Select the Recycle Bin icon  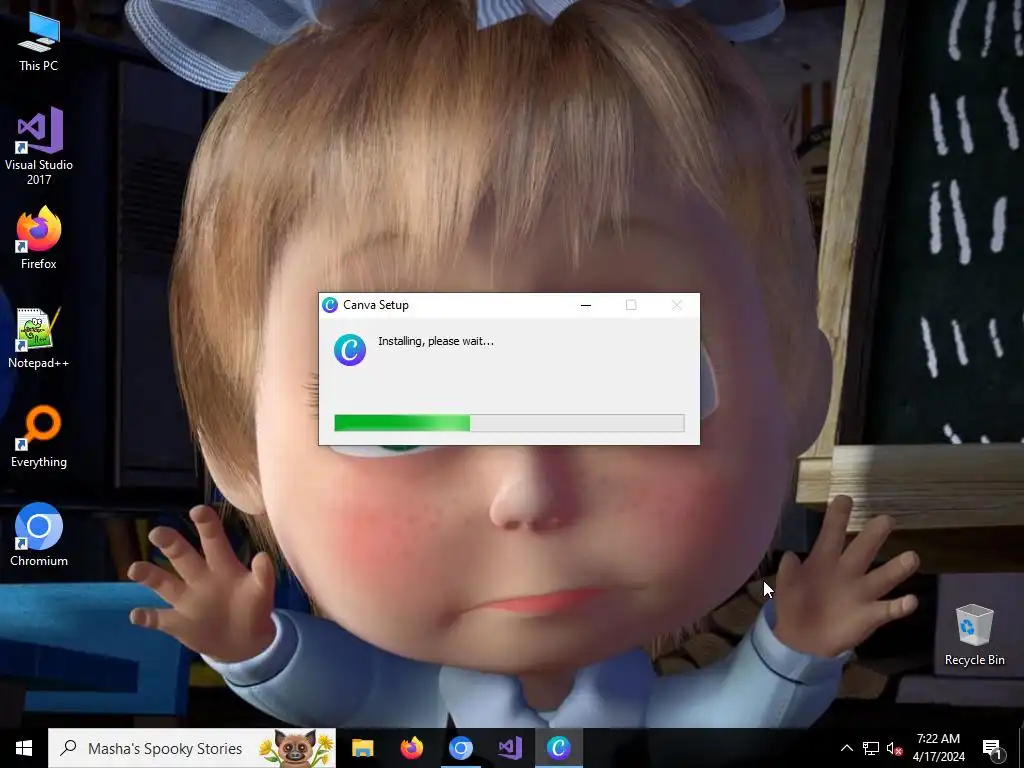974,635
